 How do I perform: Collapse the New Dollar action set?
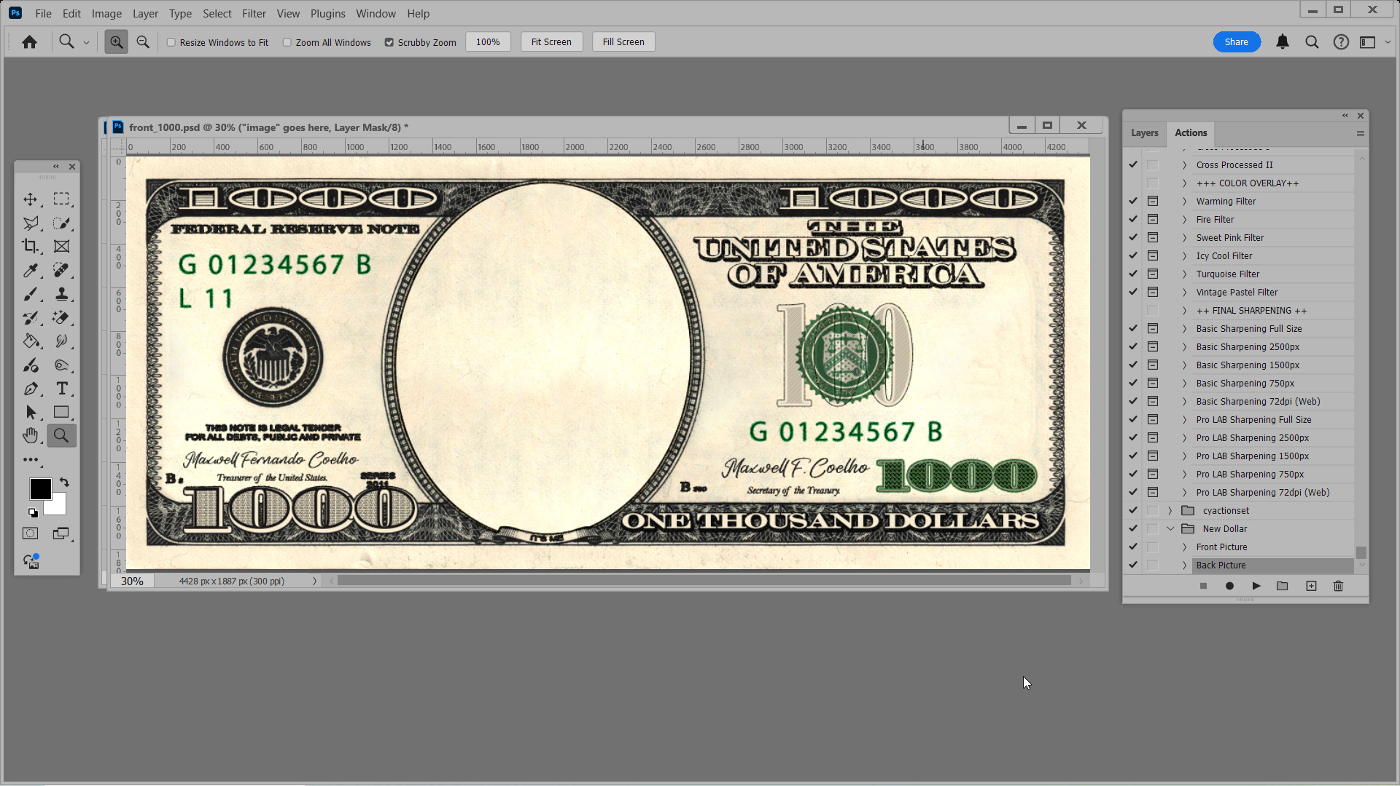pyautogui.click(x=1170, y=529)
